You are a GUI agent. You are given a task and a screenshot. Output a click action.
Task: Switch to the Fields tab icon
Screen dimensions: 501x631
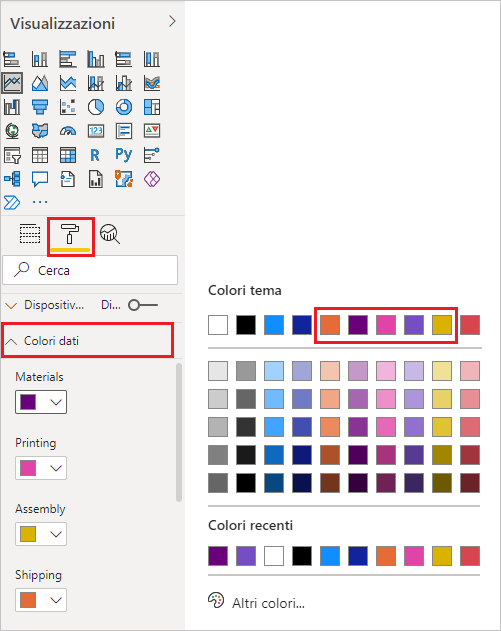tap(30, 234)
